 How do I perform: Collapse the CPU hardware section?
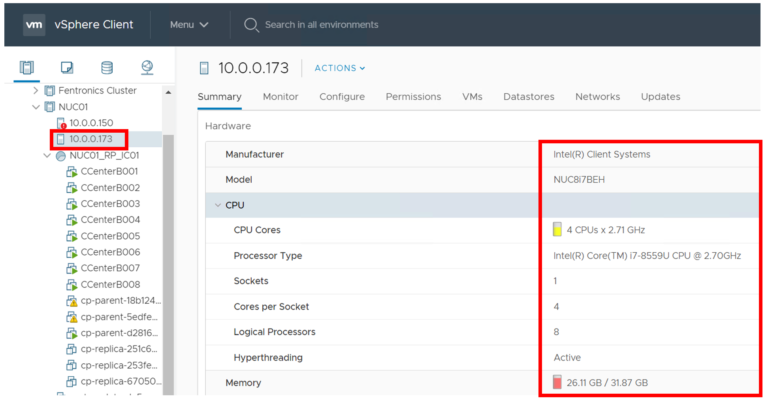click(x=218, y=205)
